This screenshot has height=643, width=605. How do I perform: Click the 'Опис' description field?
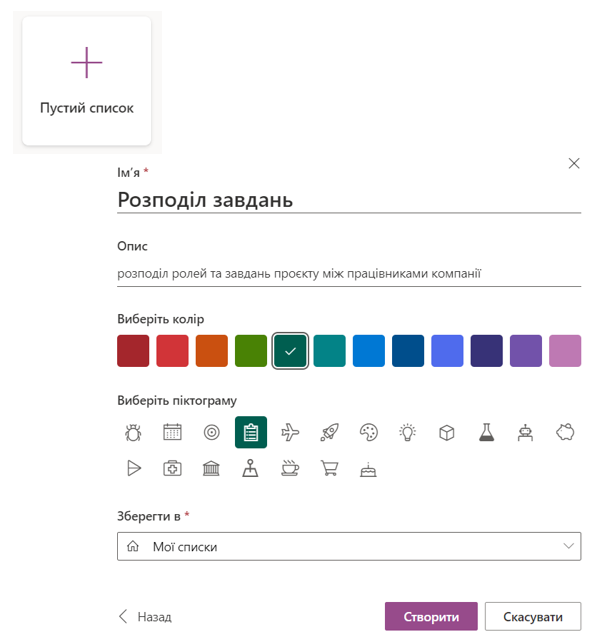[x=349, y=272]
